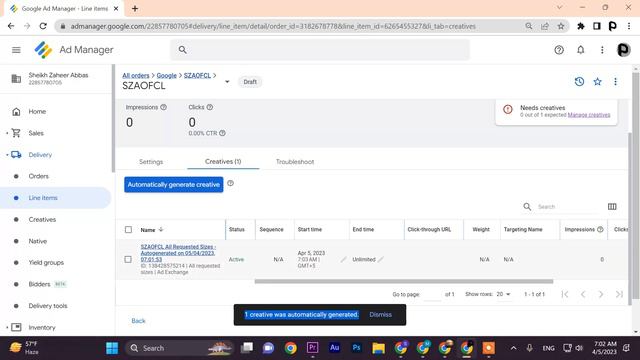Click the table horizontal scrollbar
640x360 pixels.
tap(404, 281)
